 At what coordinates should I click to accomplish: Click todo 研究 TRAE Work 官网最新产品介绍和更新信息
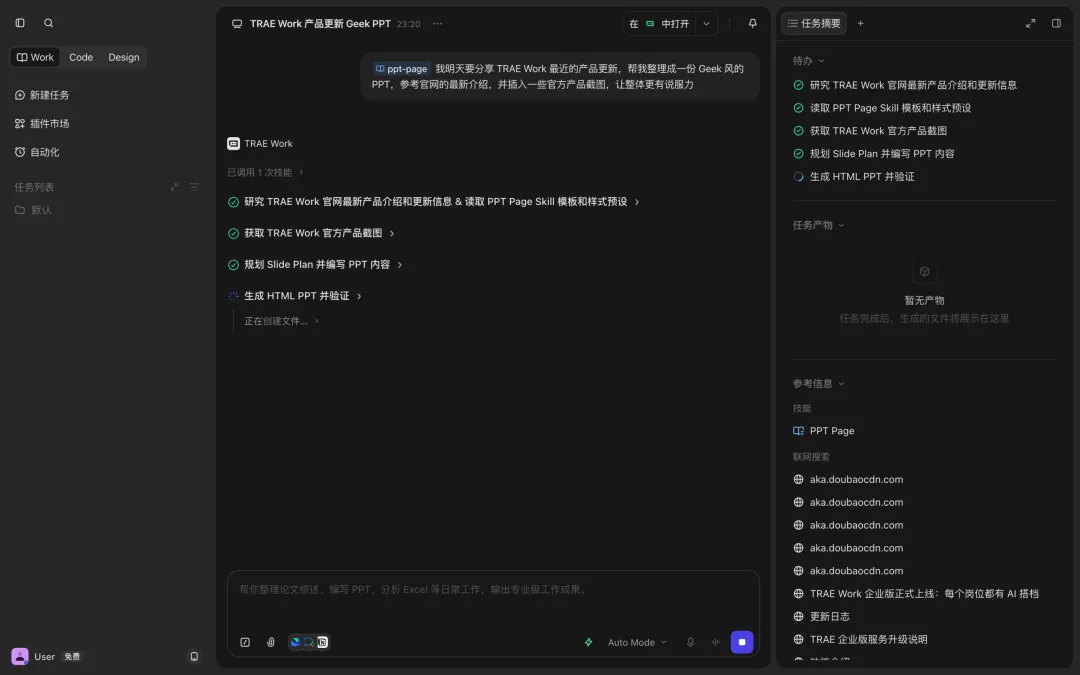(904, 85)
